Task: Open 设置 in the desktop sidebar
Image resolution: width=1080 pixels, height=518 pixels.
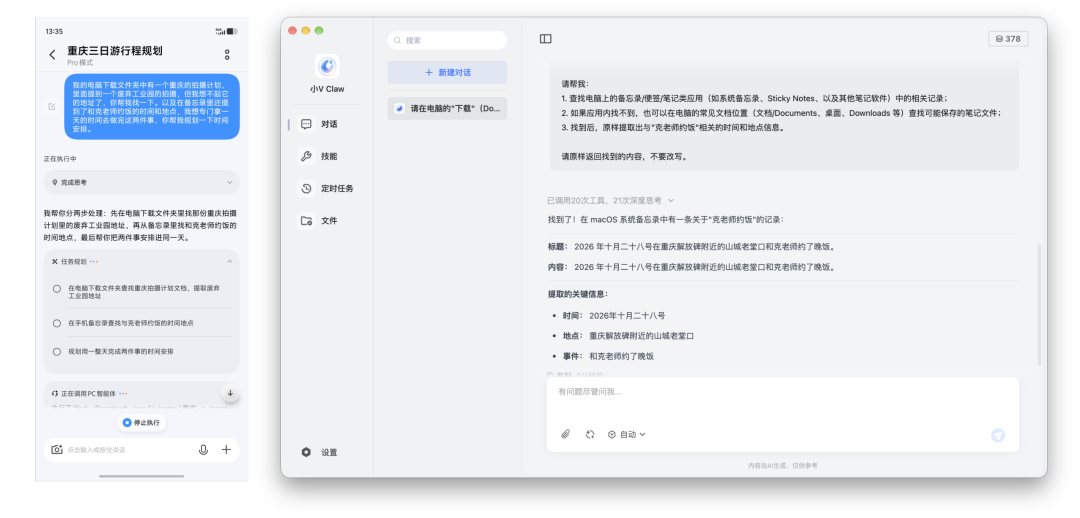Action: click(x=320, y=453)
